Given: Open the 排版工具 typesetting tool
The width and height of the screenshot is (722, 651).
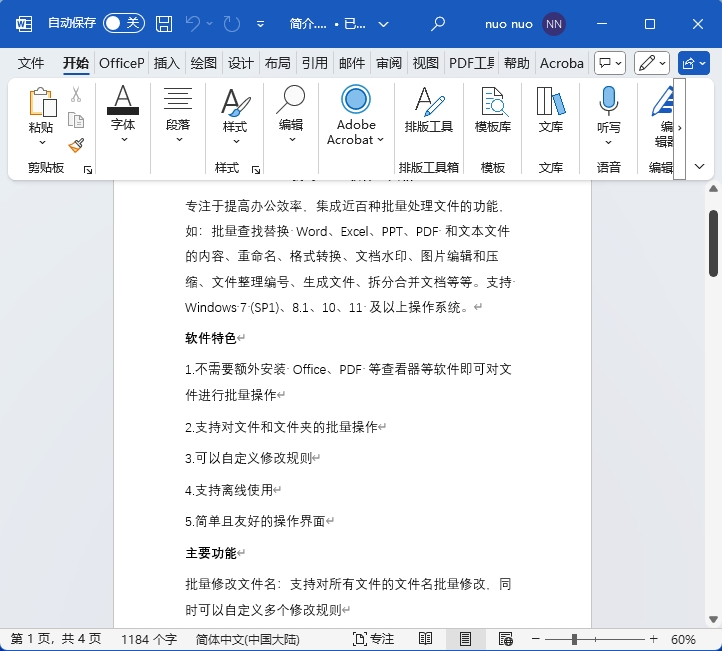Looking at the screenshot, I should [x=429, y=110].
